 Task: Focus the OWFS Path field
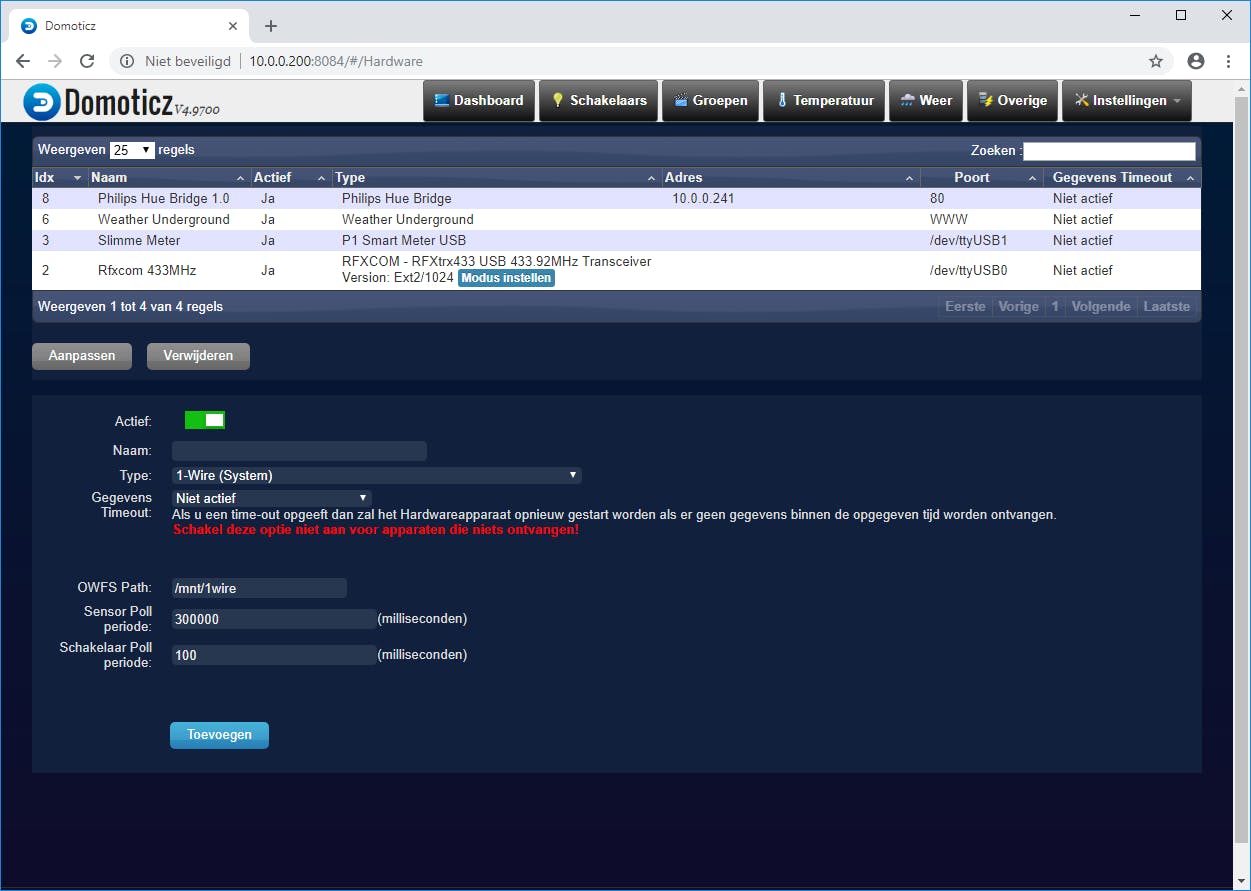tap(259, 588)
